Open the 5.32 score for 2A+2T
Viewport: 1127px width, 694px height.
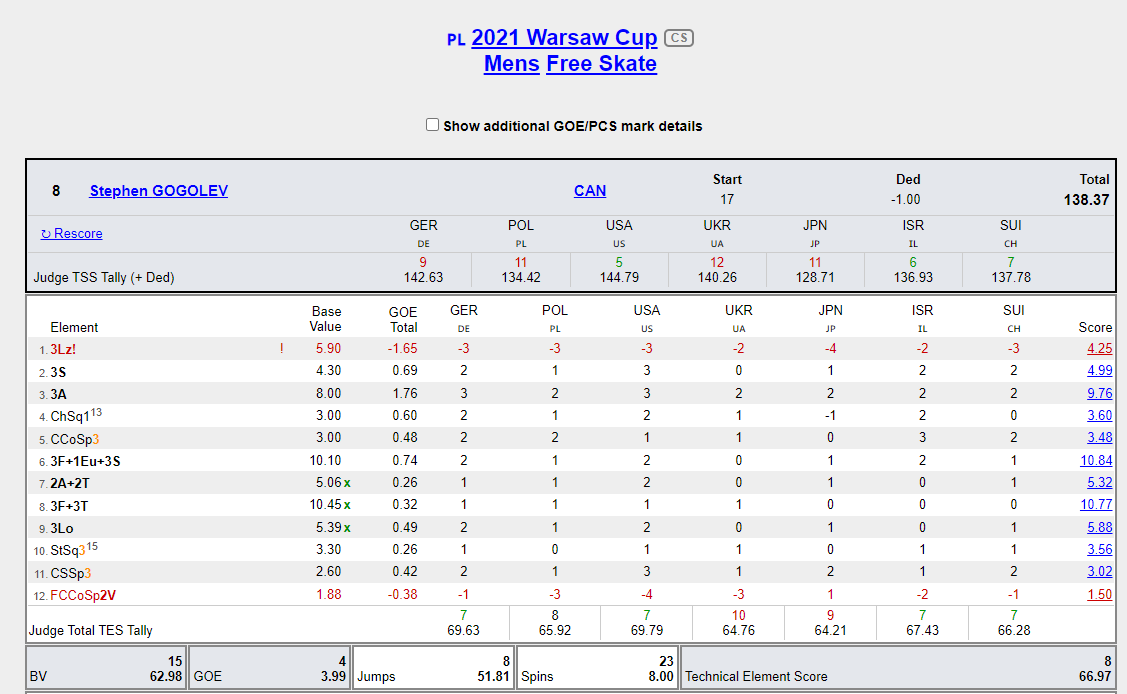(1099, 483)
